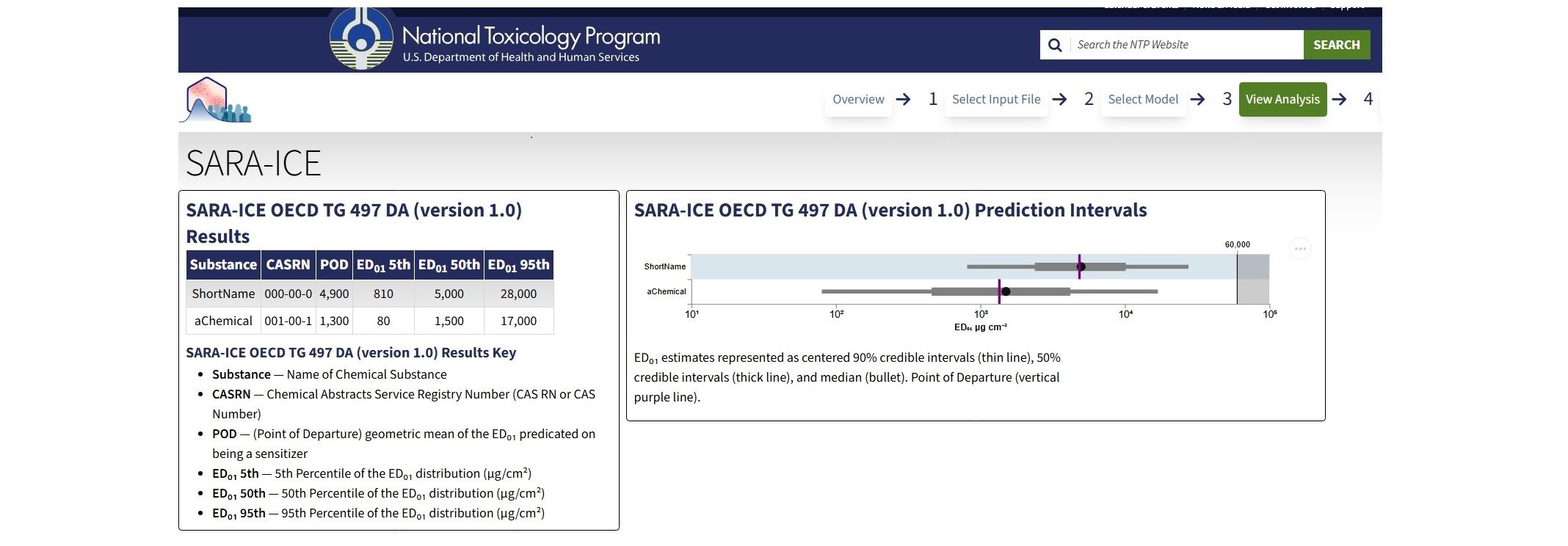Click the Support link in top navigation
Screen dimensions: 1568x546
pyautogui.click(x=1347, y=5)
